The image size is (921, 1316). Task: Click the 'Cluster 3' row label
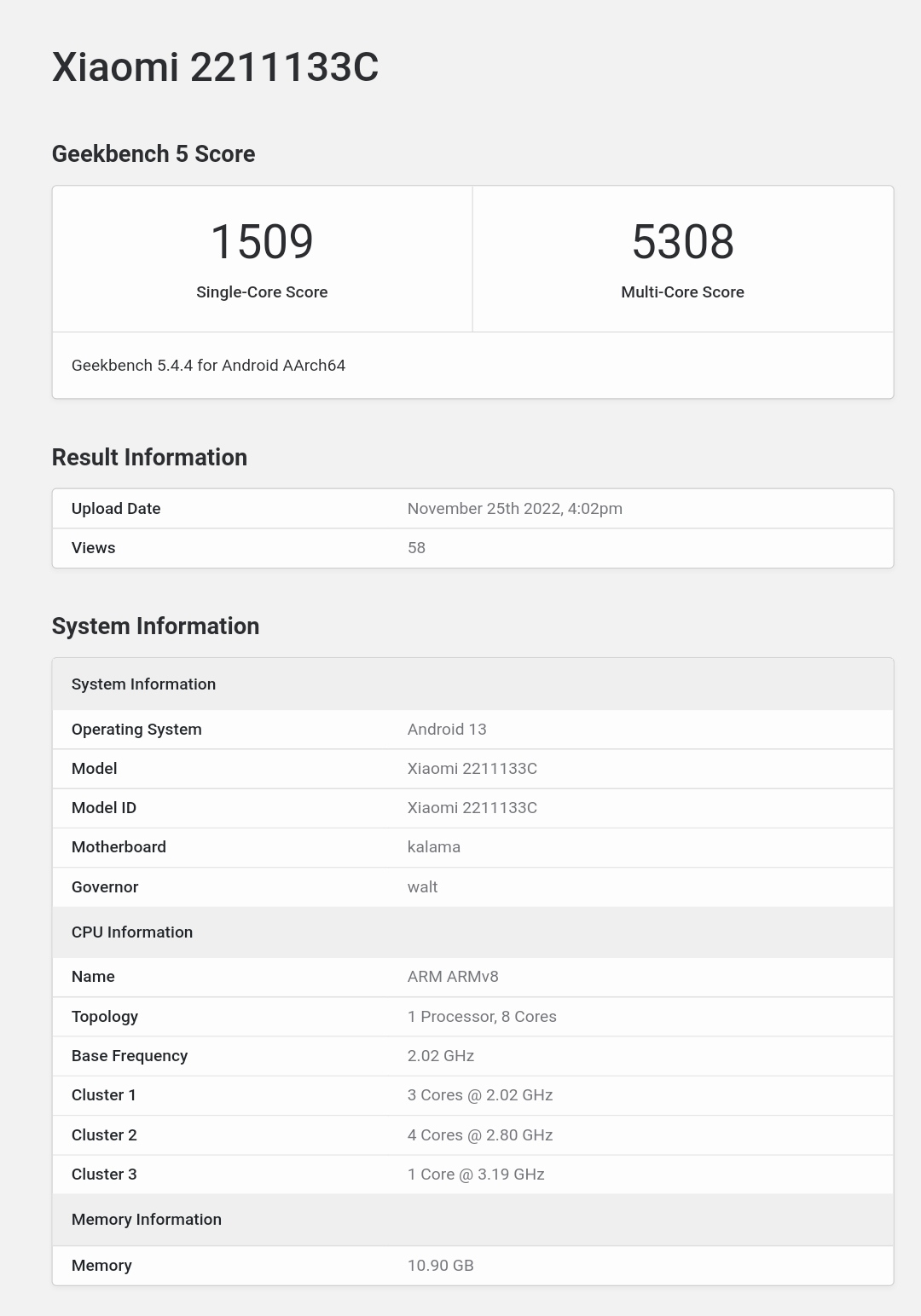(x=104, y=1175)
